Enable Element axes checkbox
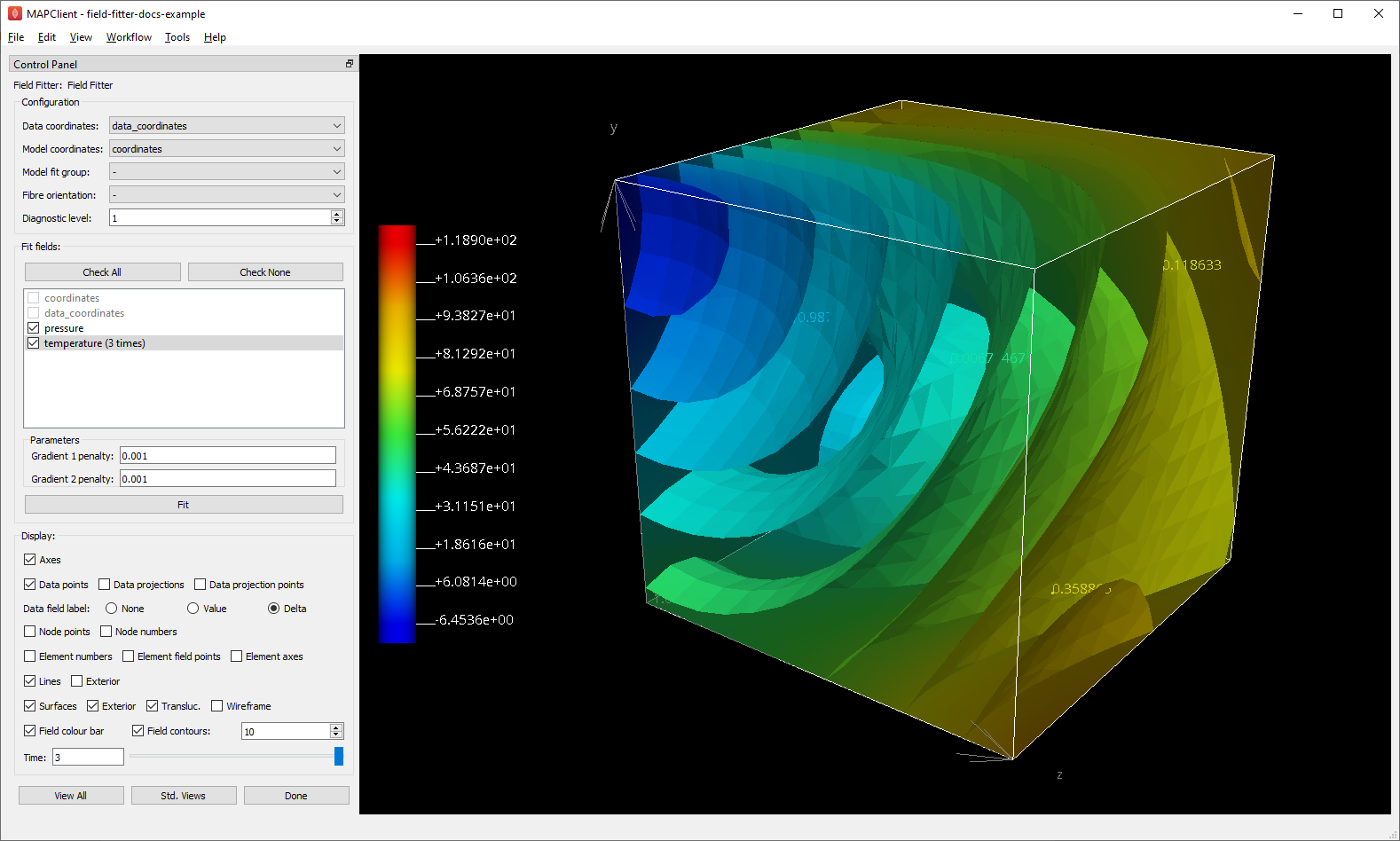The image size is (1400, 841). coord(237,656)
